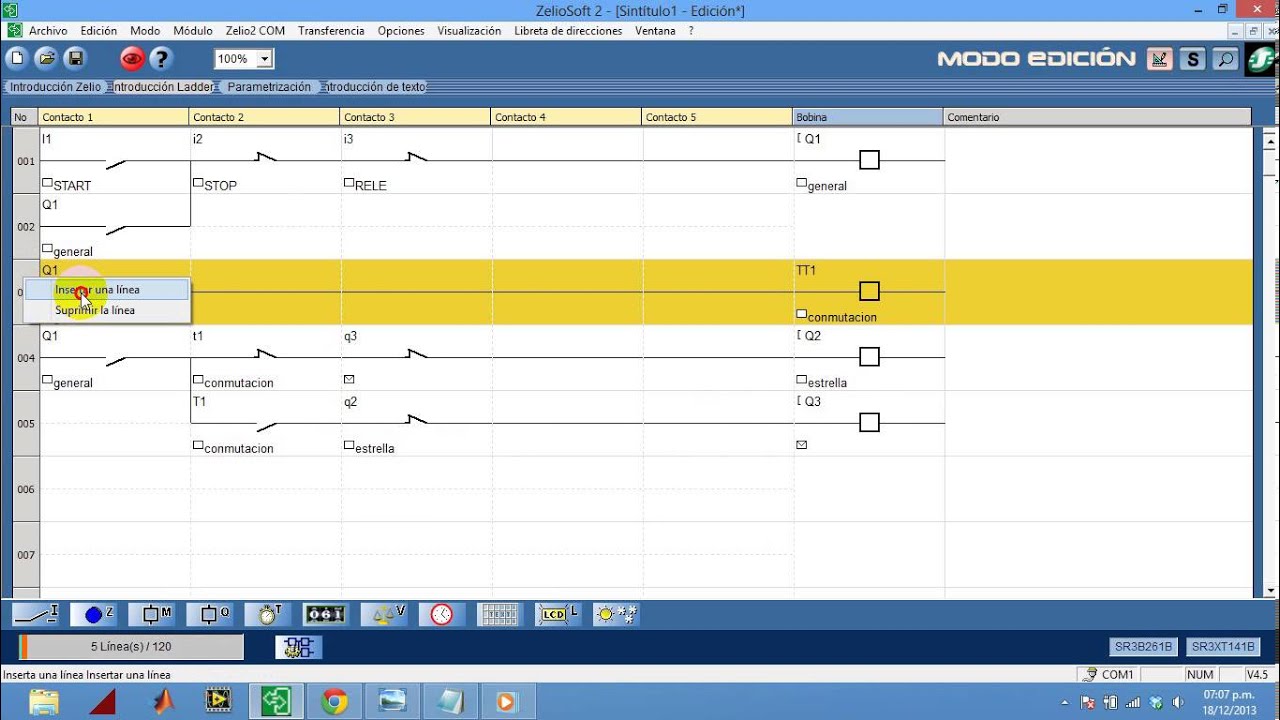Select the summer/winter sun icon
This screenshot has width=1280, height=720.
615,614
